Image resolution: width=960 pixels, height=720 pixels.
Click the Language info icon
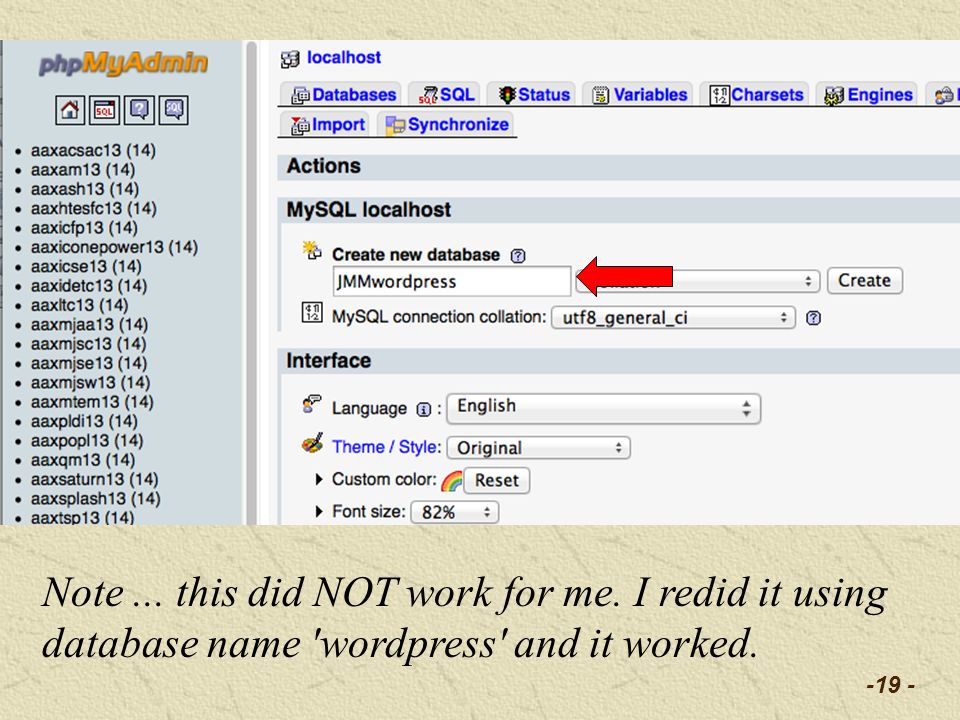point(424,410)
